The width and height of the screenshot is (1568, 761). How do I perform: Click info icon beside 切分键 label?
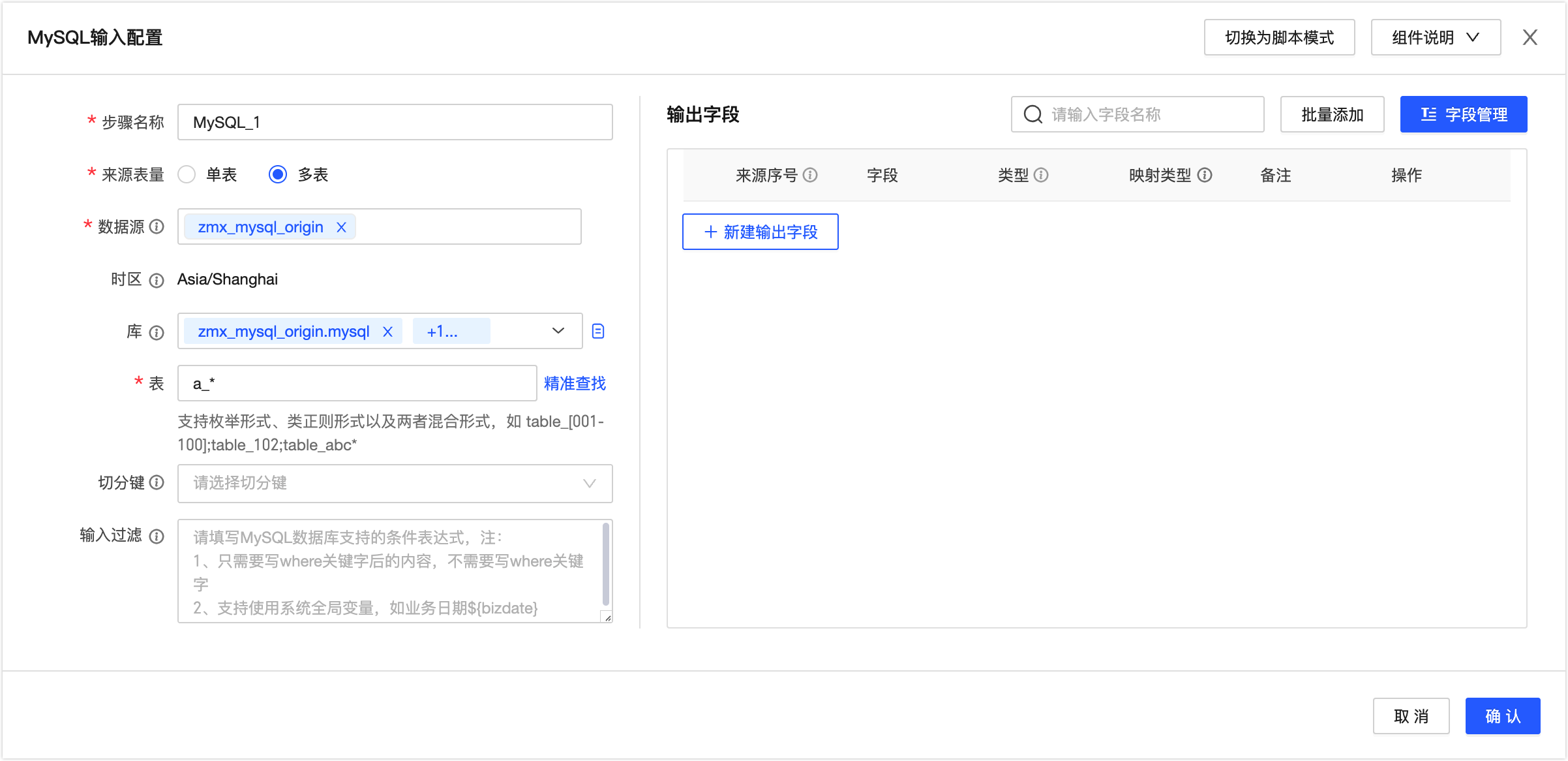click(x=157, y=482)
